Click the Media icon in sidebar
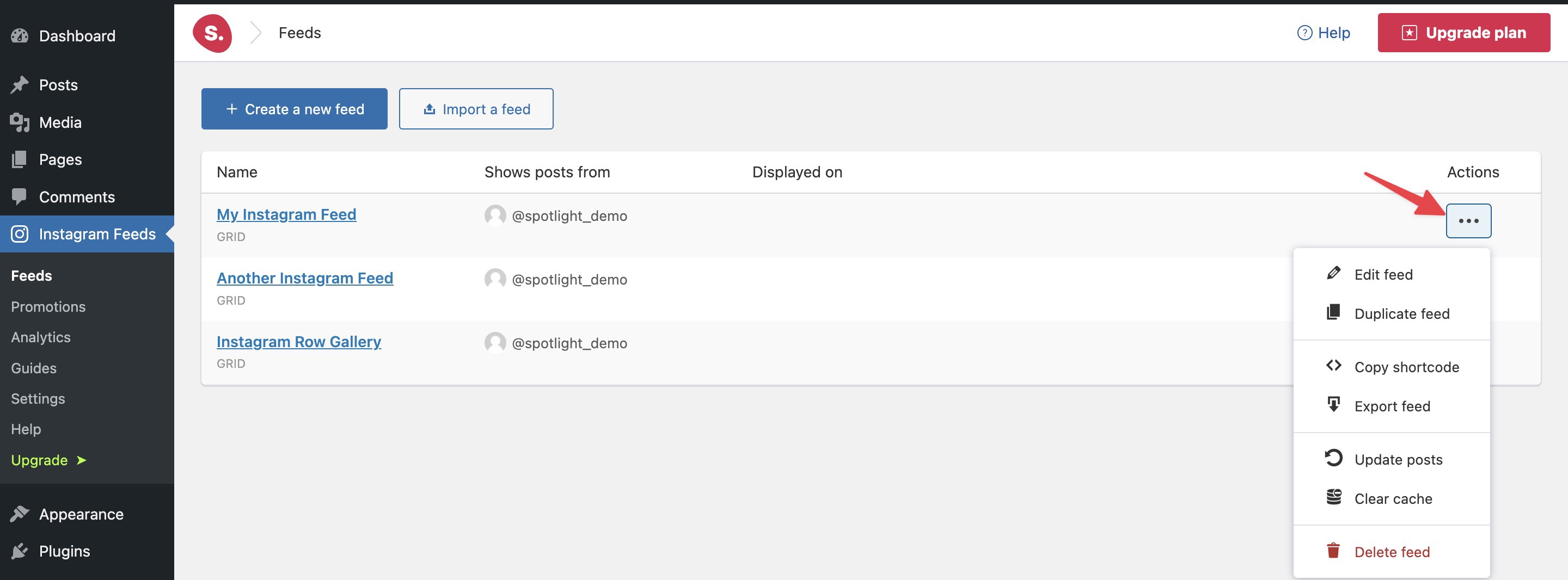The width and height of the screenshot is (1568, 580). (20, 122)
